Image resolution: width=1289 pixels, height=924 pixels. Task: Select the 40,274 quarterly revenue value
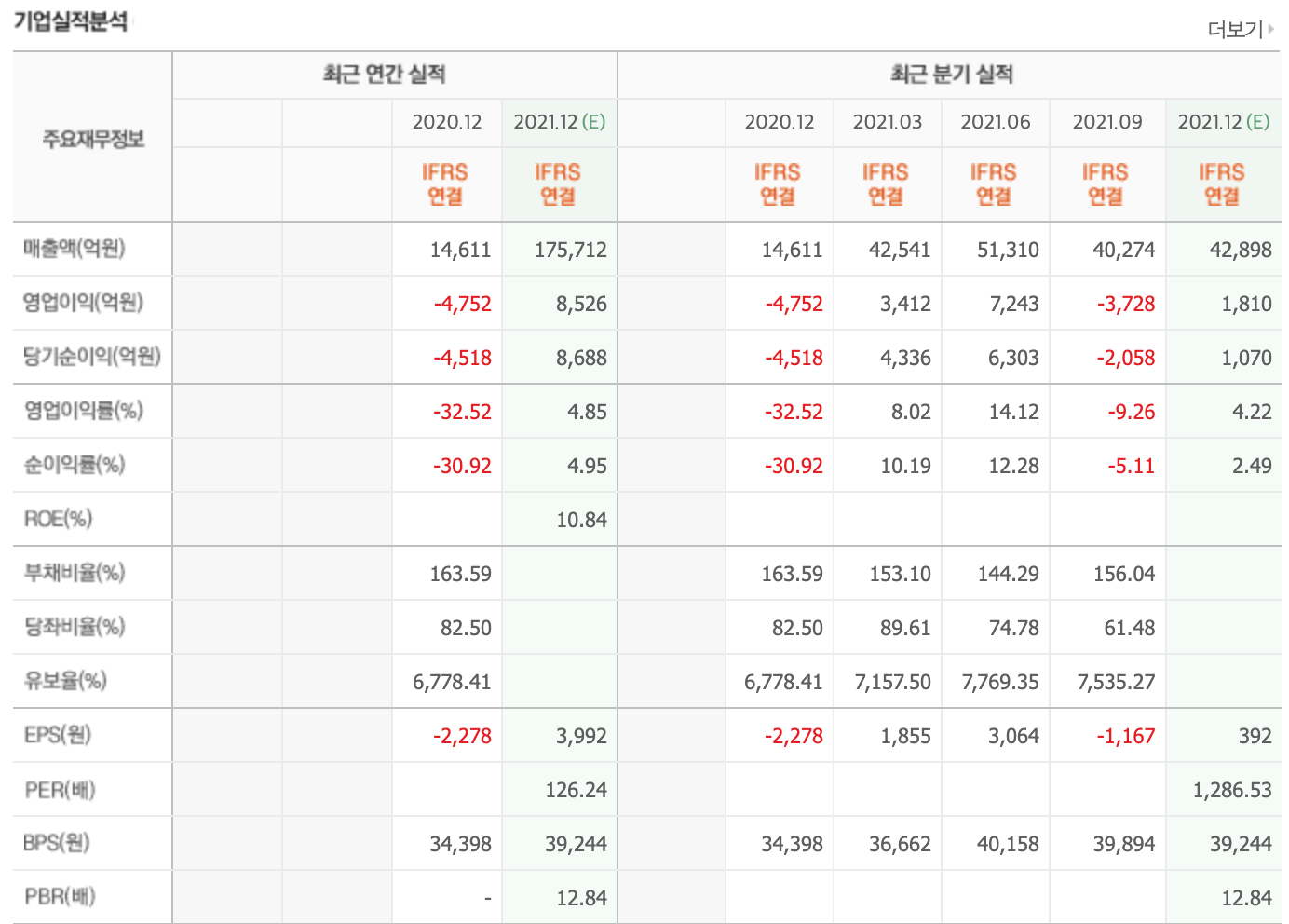click(x=1123, y=250)
